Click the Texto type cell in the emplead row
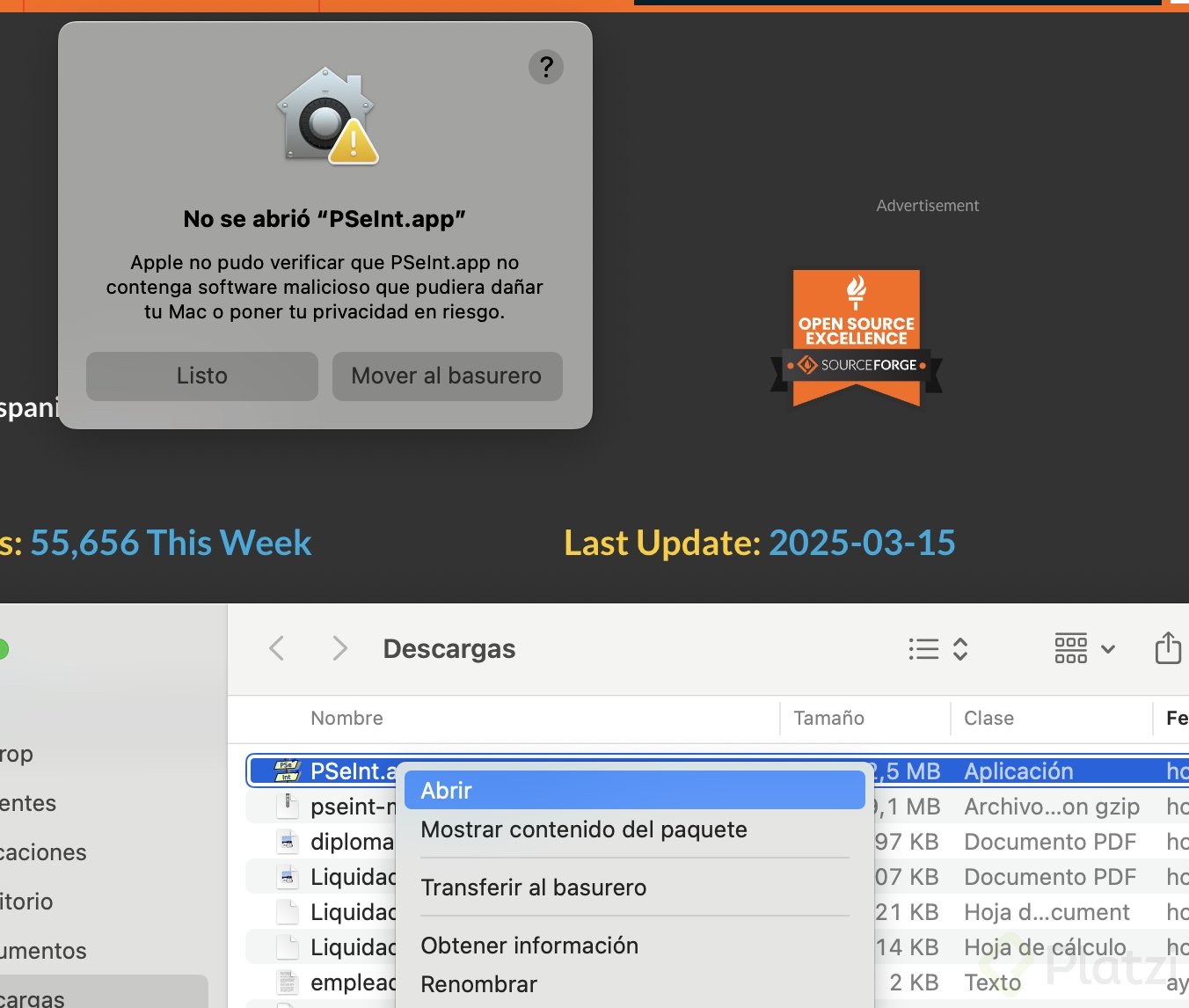Viewport: 1189px width, 1008px height. pos(993,982)
